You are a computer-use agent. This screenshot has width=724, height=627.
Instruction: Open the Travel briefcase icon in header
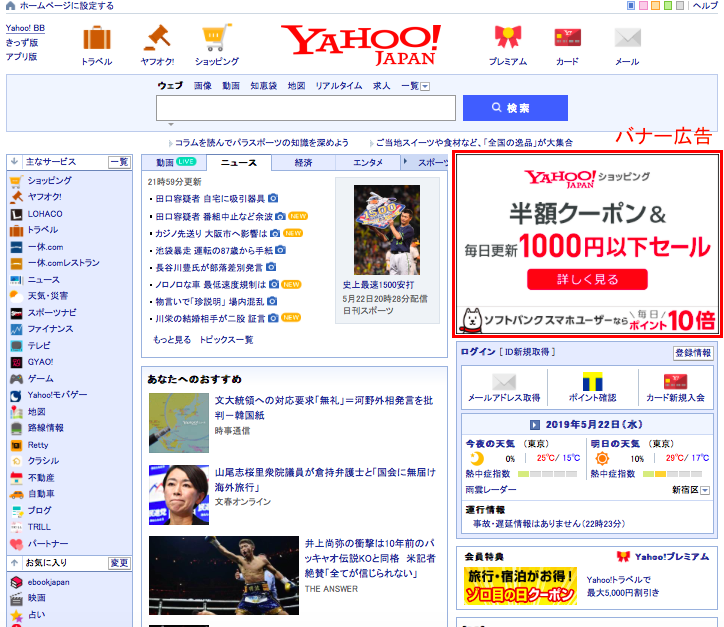pos(97,38)
